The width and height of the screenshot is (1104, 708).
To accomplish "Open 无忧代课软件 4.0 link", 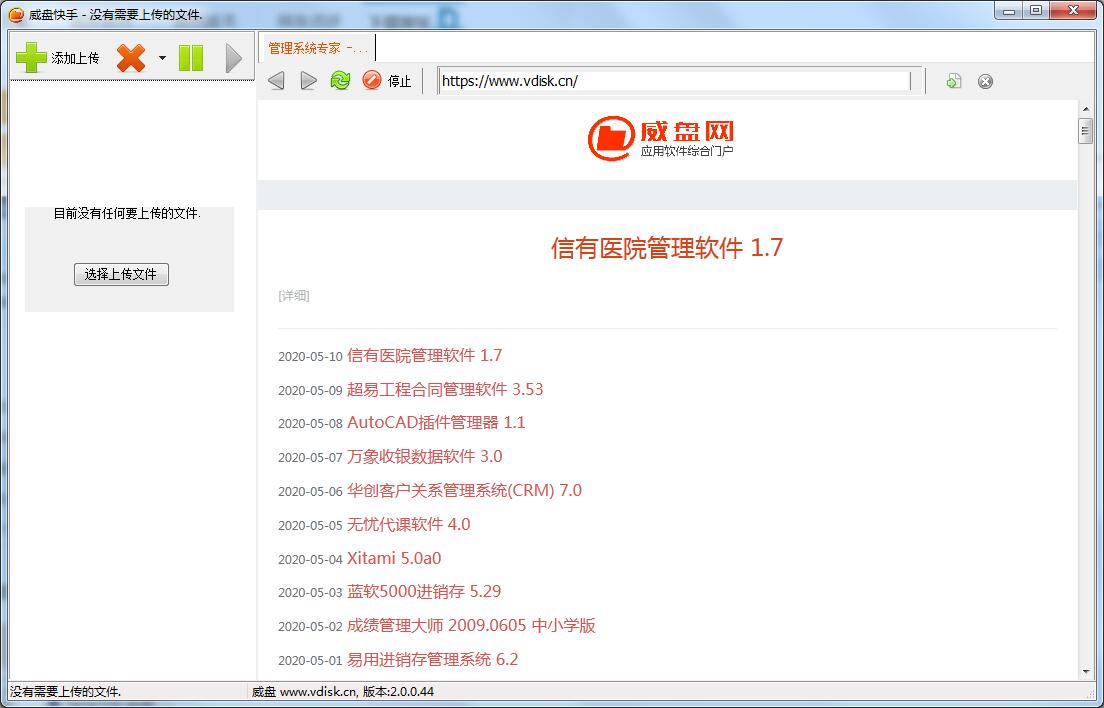I will coord(408,524).
